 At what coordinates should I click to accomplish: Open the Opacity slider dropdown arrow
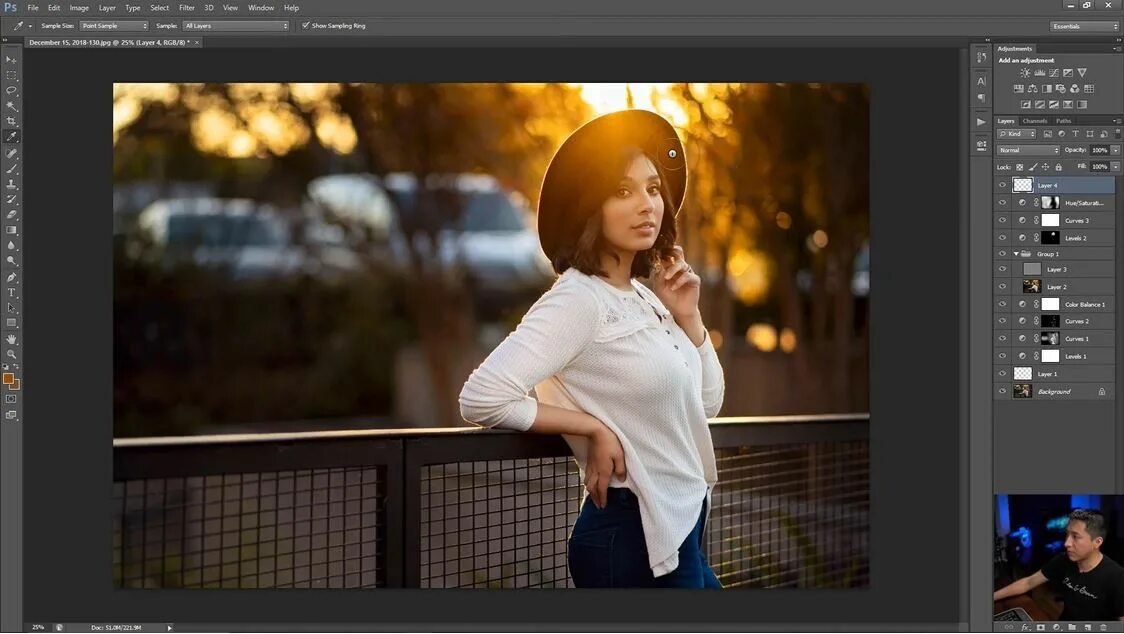(x=1115, y=150)
